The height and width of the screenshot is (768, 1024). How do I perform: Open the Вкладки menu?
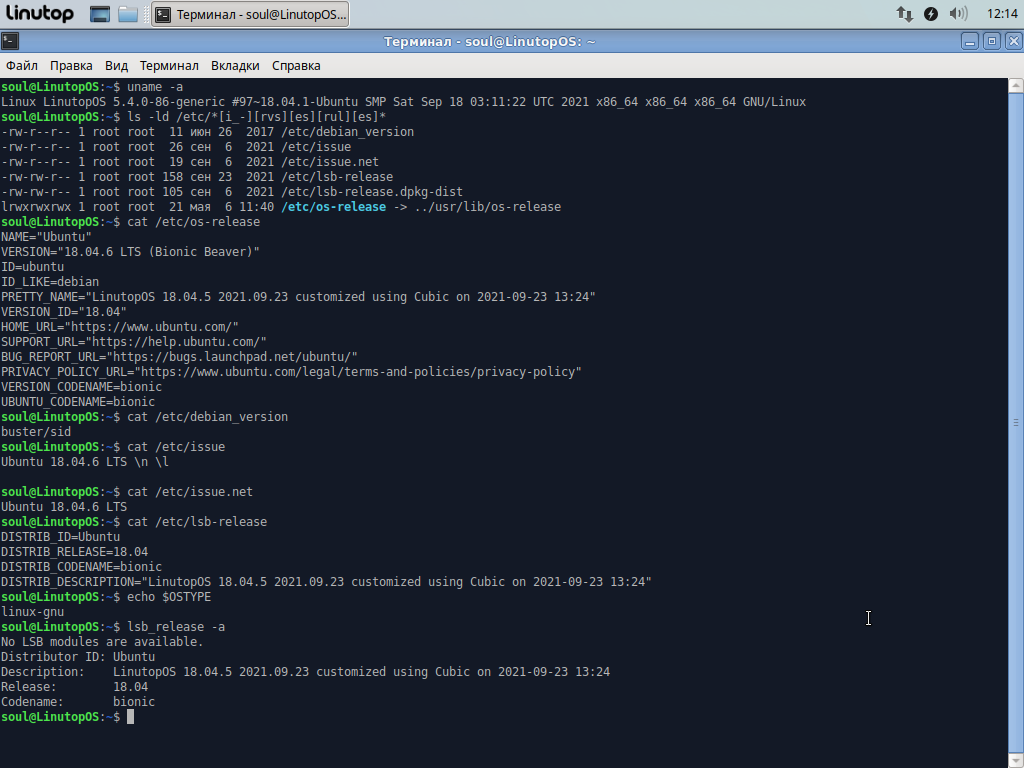click(x=235, y=66)
